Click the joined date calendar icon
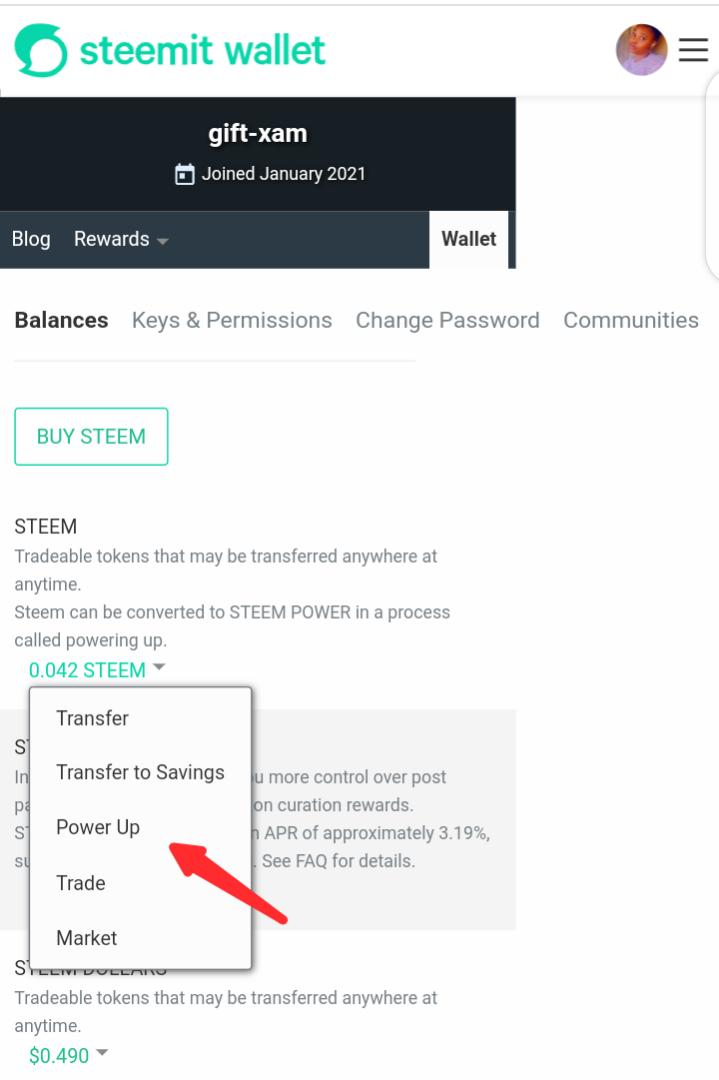Viewport: 719px width, 1080px height. pos(185,175)
